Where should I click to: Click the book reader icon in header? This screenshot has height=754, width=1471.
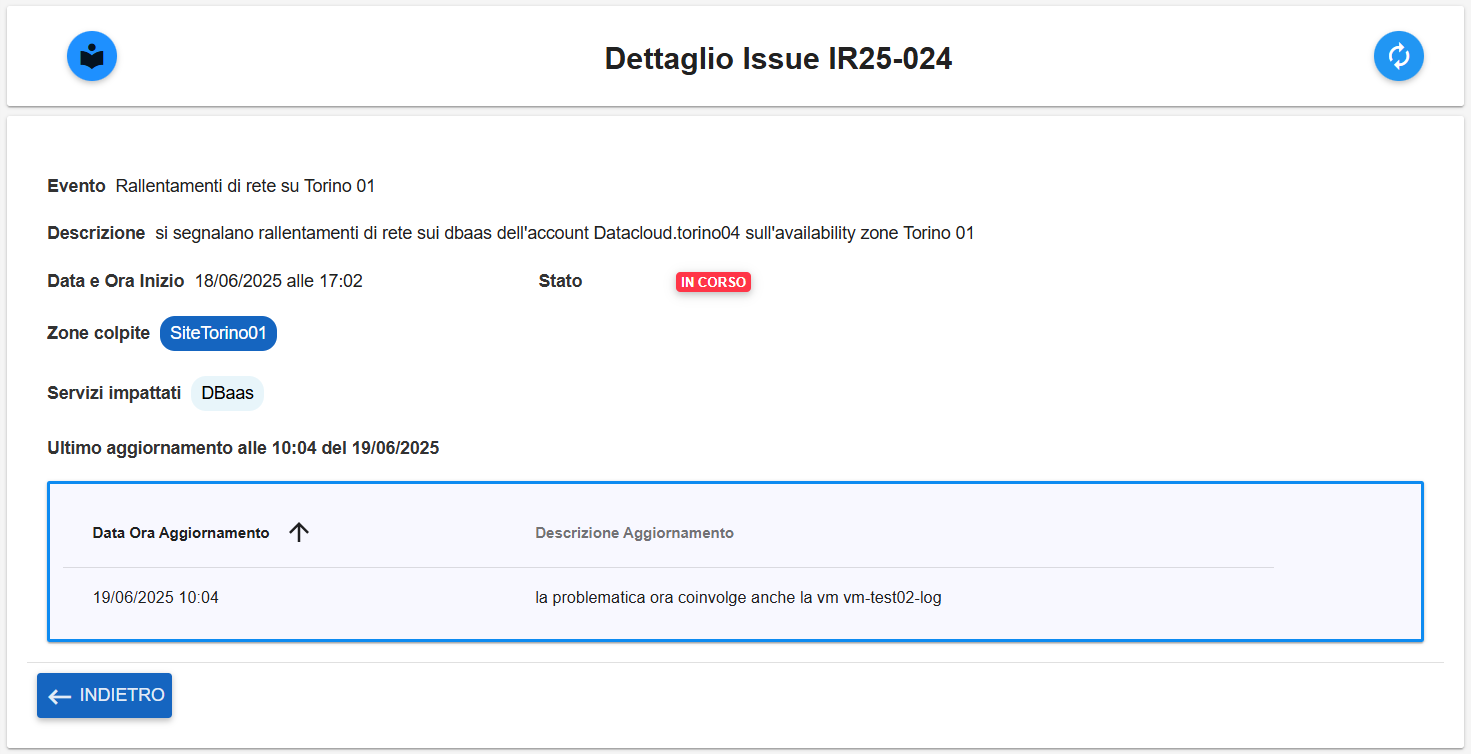coord(92,56)
